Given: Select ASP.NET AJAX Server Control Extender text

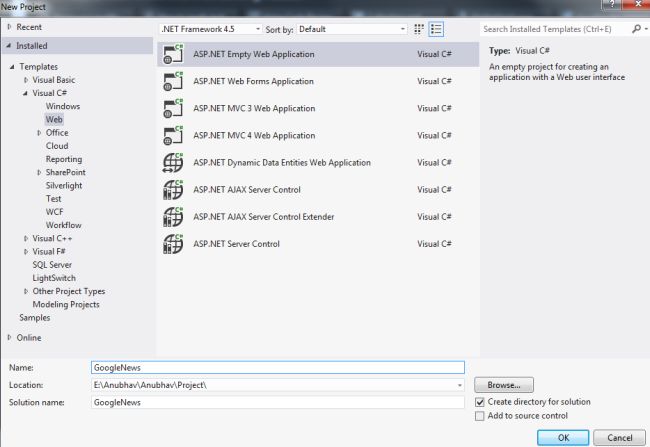Looking at the screenshot, I should pyautogui.click(x=264, y=217).
